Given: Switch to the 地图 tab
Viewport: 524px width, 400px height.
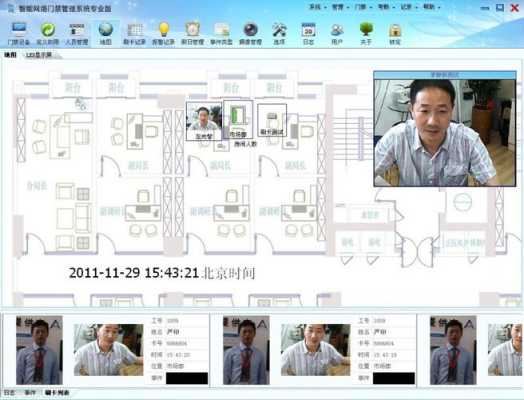Looking at the screenshot, I should pyautogui.click(x=10, y=55).
